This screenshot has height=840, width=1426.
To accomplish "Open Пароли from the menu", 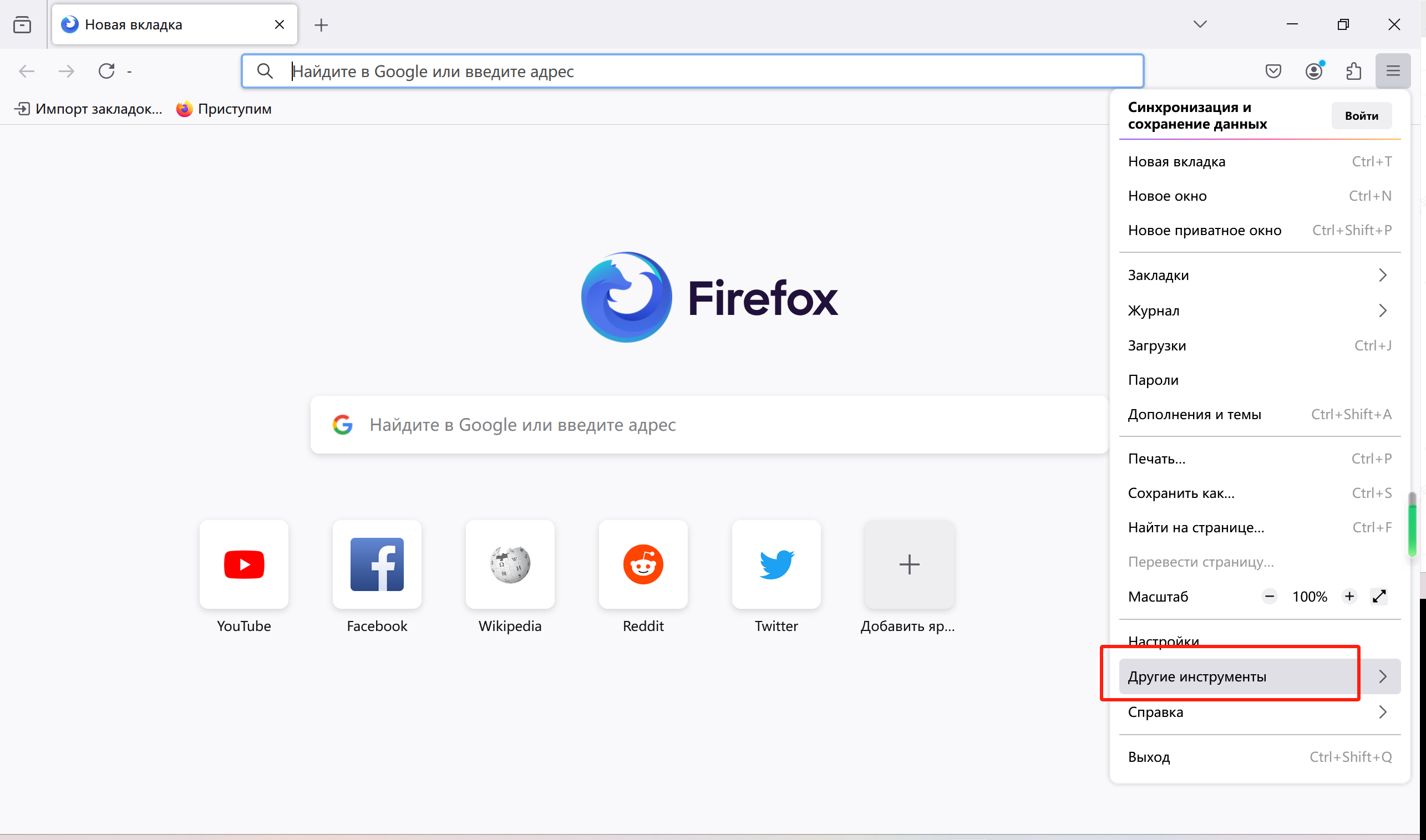I will [1260, 380].
